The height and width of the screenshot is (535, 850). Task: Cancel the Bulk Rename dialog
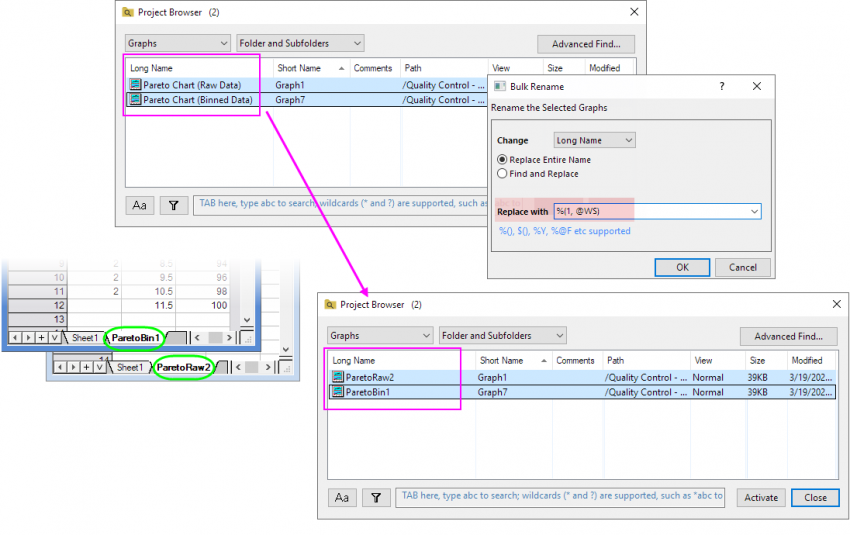[x=743, y=267]
